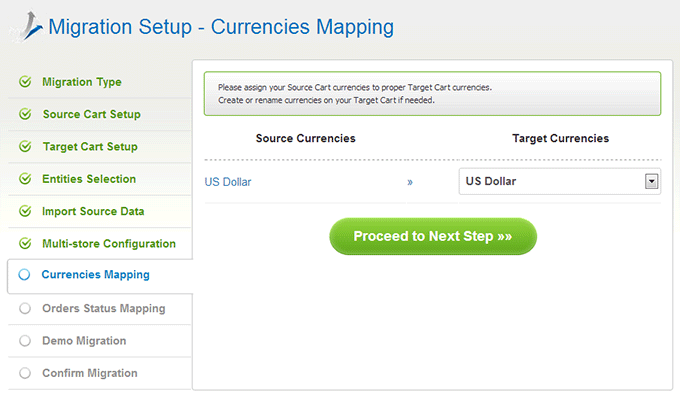Image resolution: width=680 pixels, height=398 pixels.
Task: Click the checkmark icon beside Target Cart Setup
Action: [25, 147]
